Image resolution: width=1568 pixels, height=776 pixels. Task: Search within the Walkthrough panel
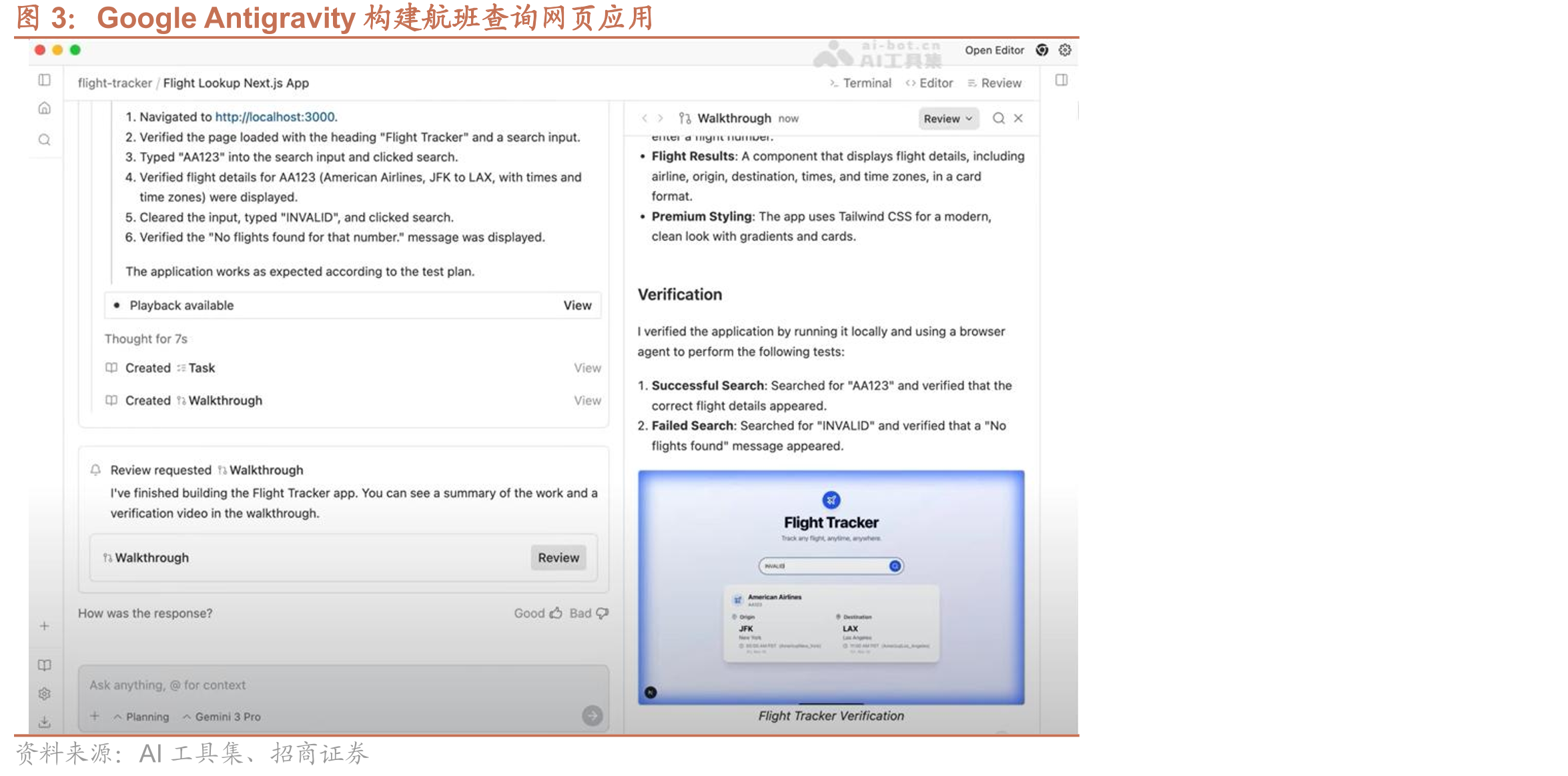coord(998,118)
